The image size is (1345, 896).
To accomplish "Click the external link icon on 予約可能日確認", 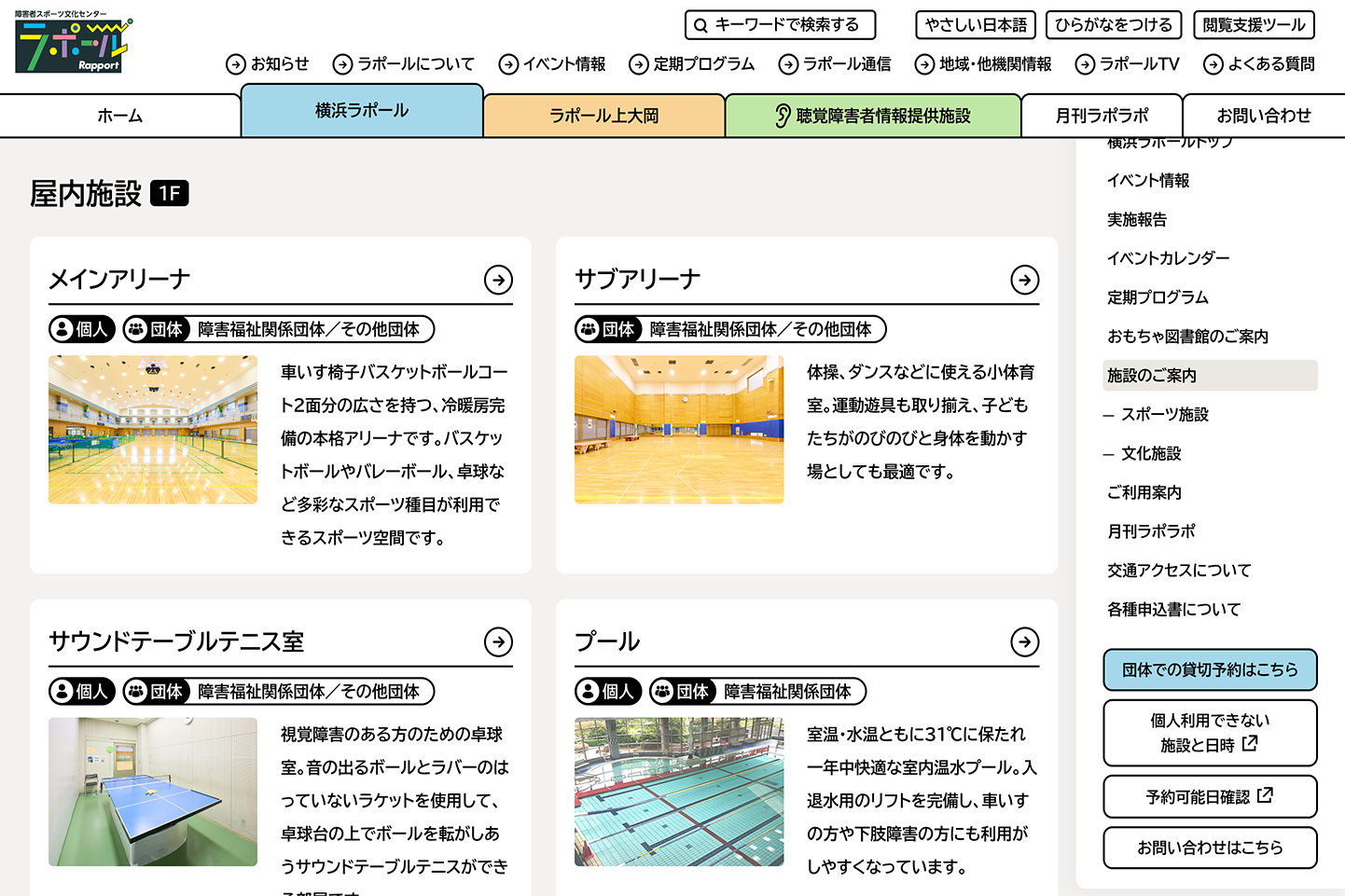I will 1265,795.
